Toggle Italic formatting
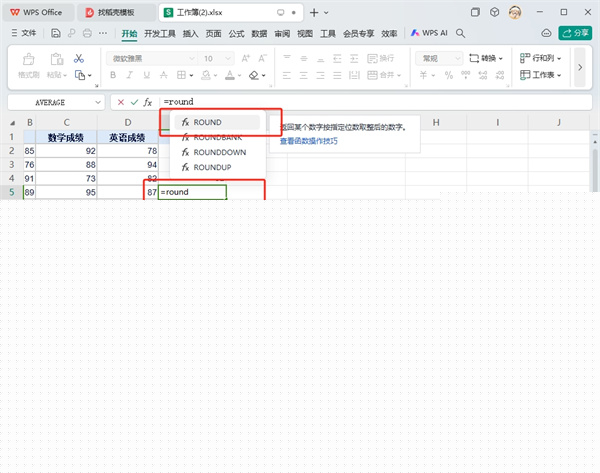Viewport: 600px width, 473px height. [x=130, y=75]
